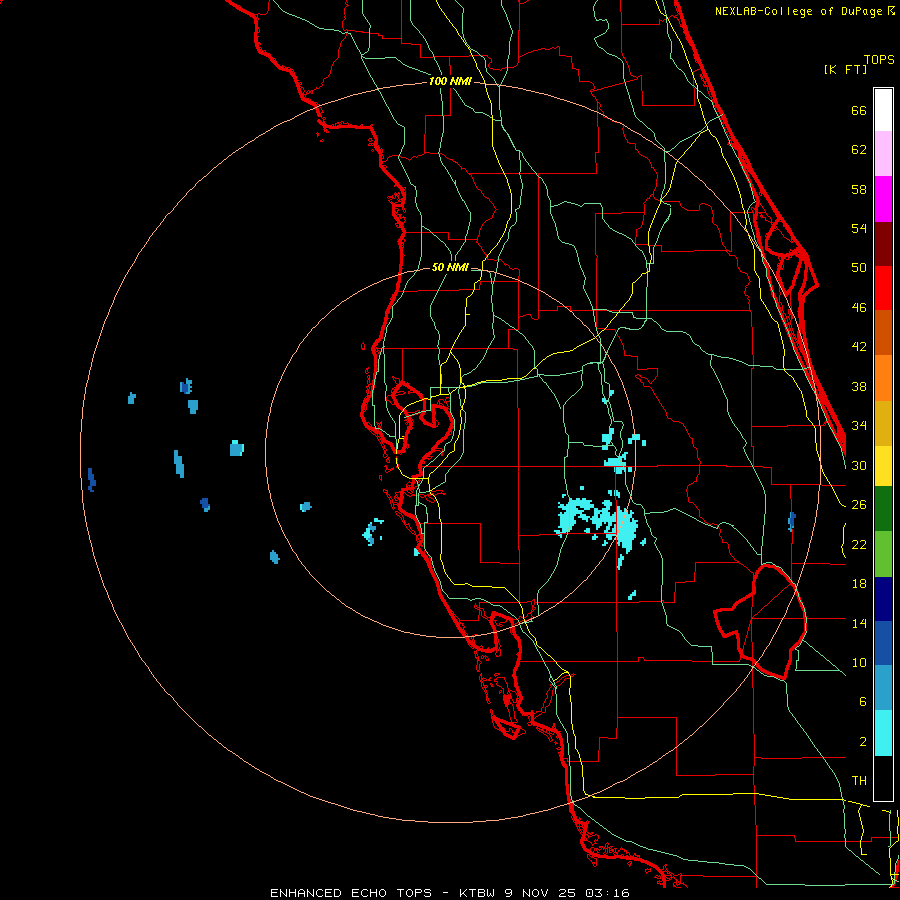Viewport: 900px width, 900px height.
Task: Click the legend value 50 beside the color bar
Action: point(859,268)
